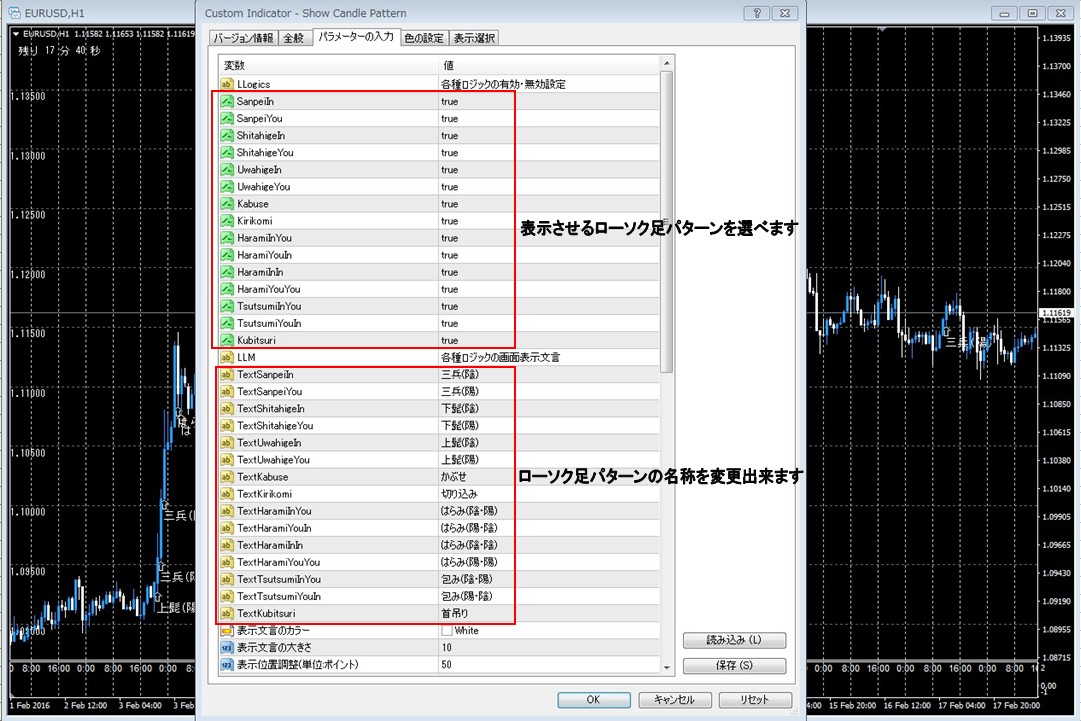Click the HaramiInIn true value
The image size is (1081, 721).
point(449,272)
